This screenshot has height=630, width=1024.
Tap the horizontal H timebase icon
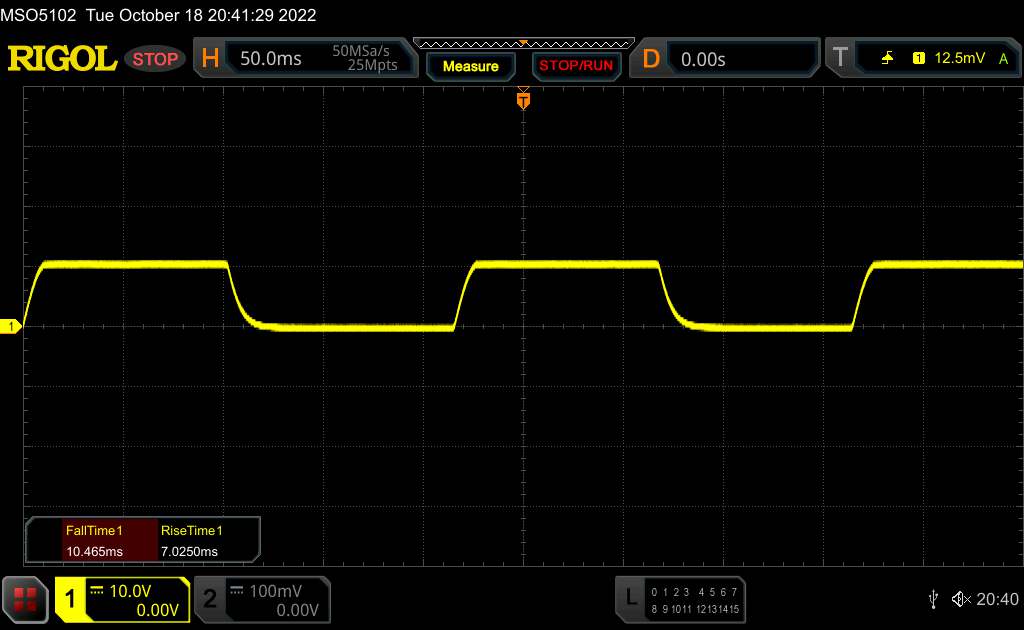(210, 59)
